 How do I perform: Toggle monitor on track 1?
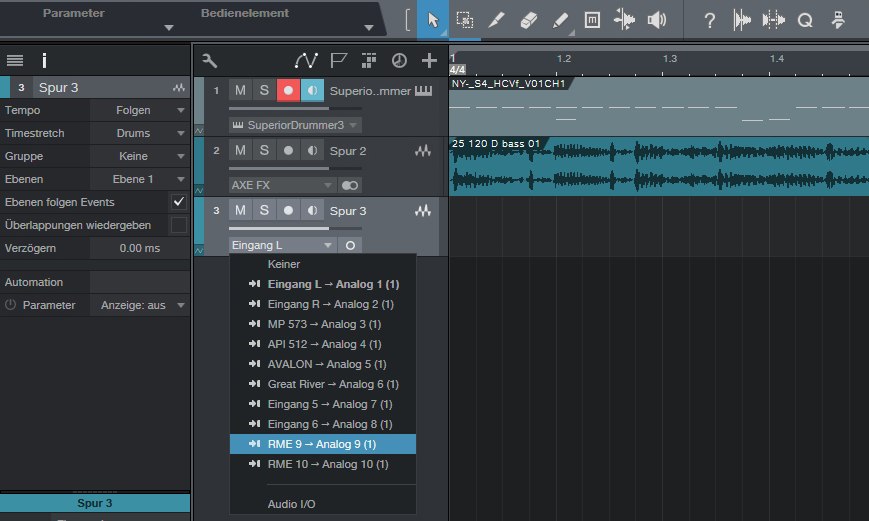click(x=312, y=90)
